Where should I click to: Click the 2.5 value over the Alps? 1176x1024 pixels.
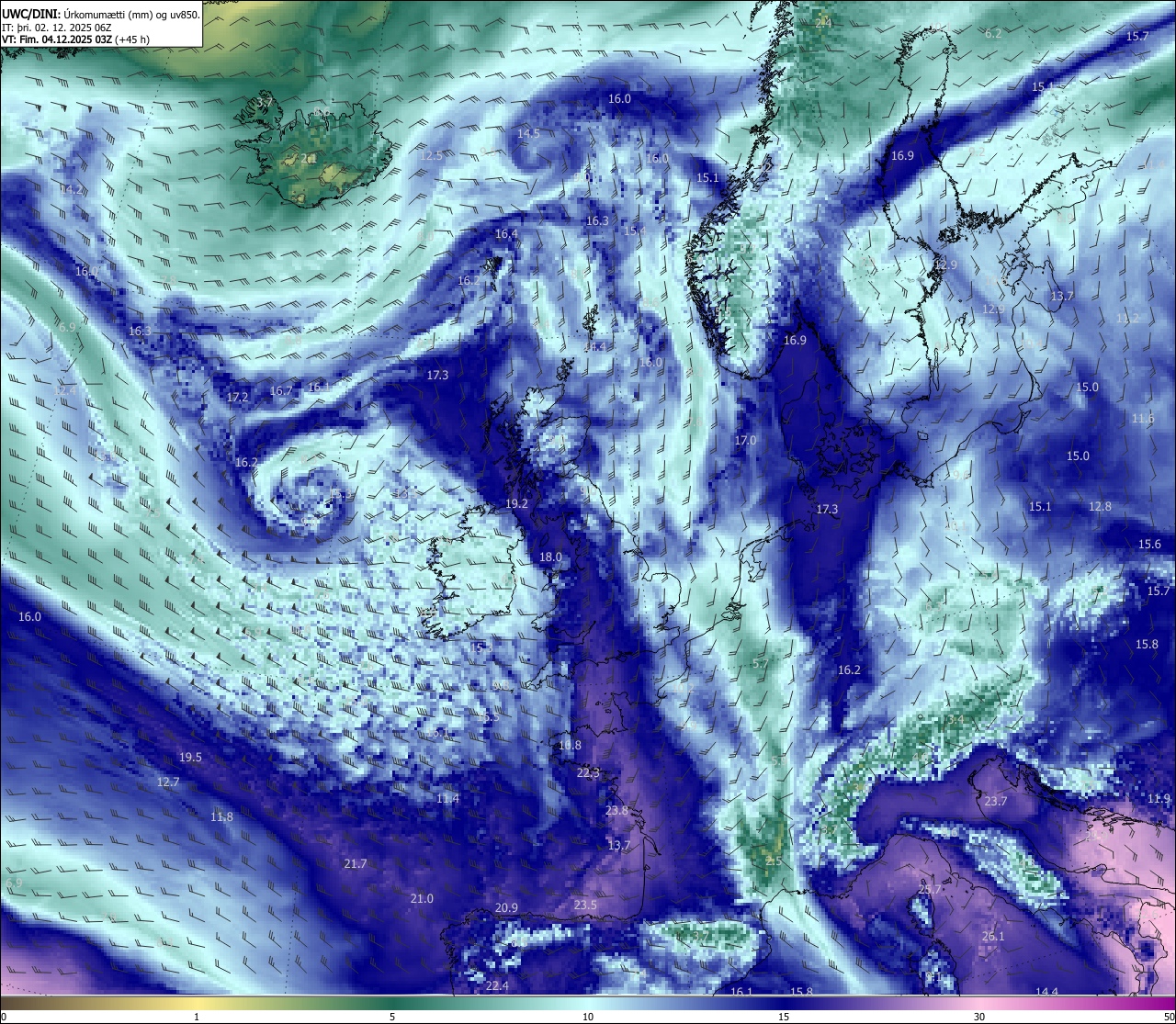click(773, 861)
